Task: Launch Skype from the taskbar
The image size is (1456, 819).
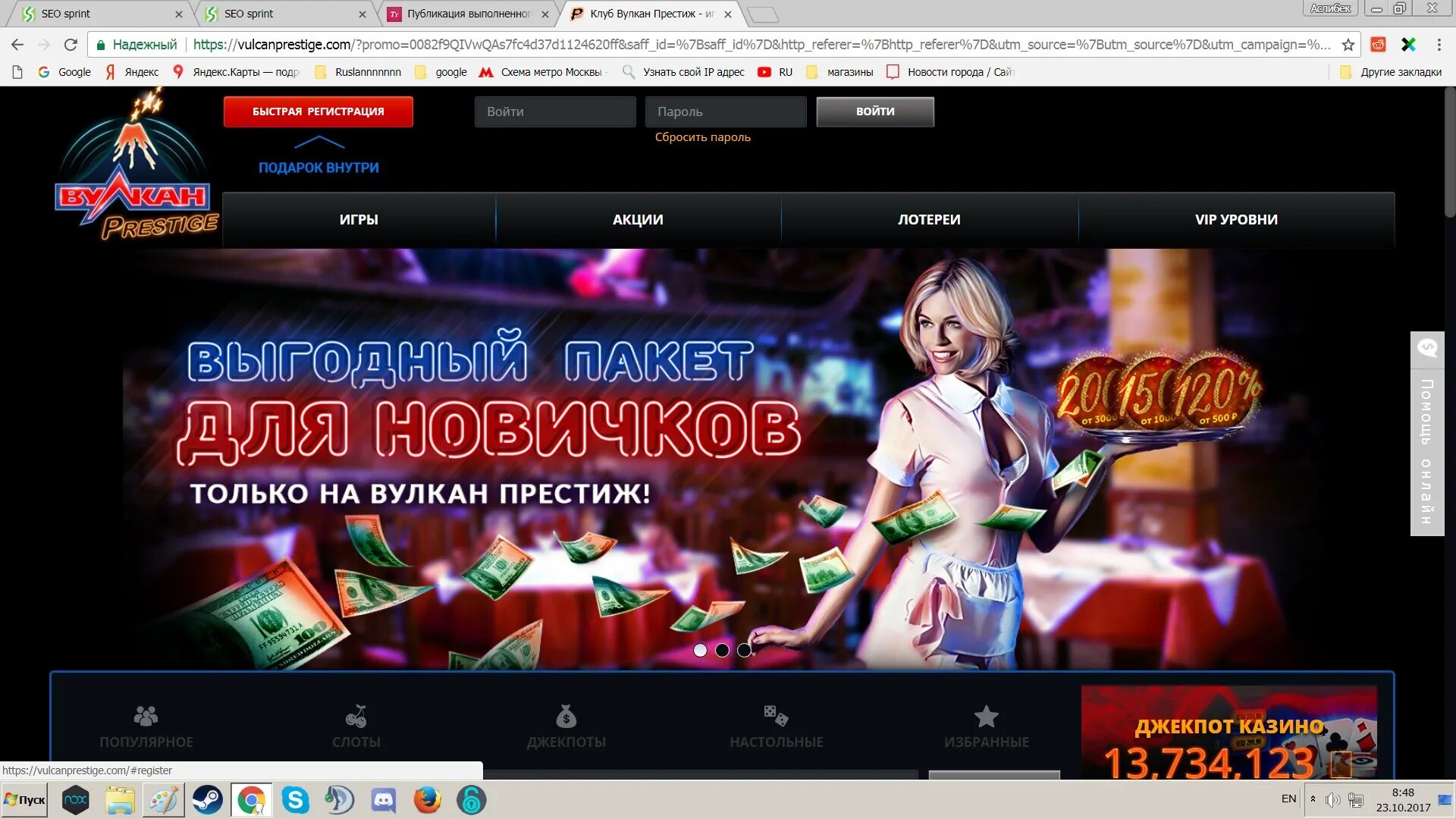Action: (295, 800)
